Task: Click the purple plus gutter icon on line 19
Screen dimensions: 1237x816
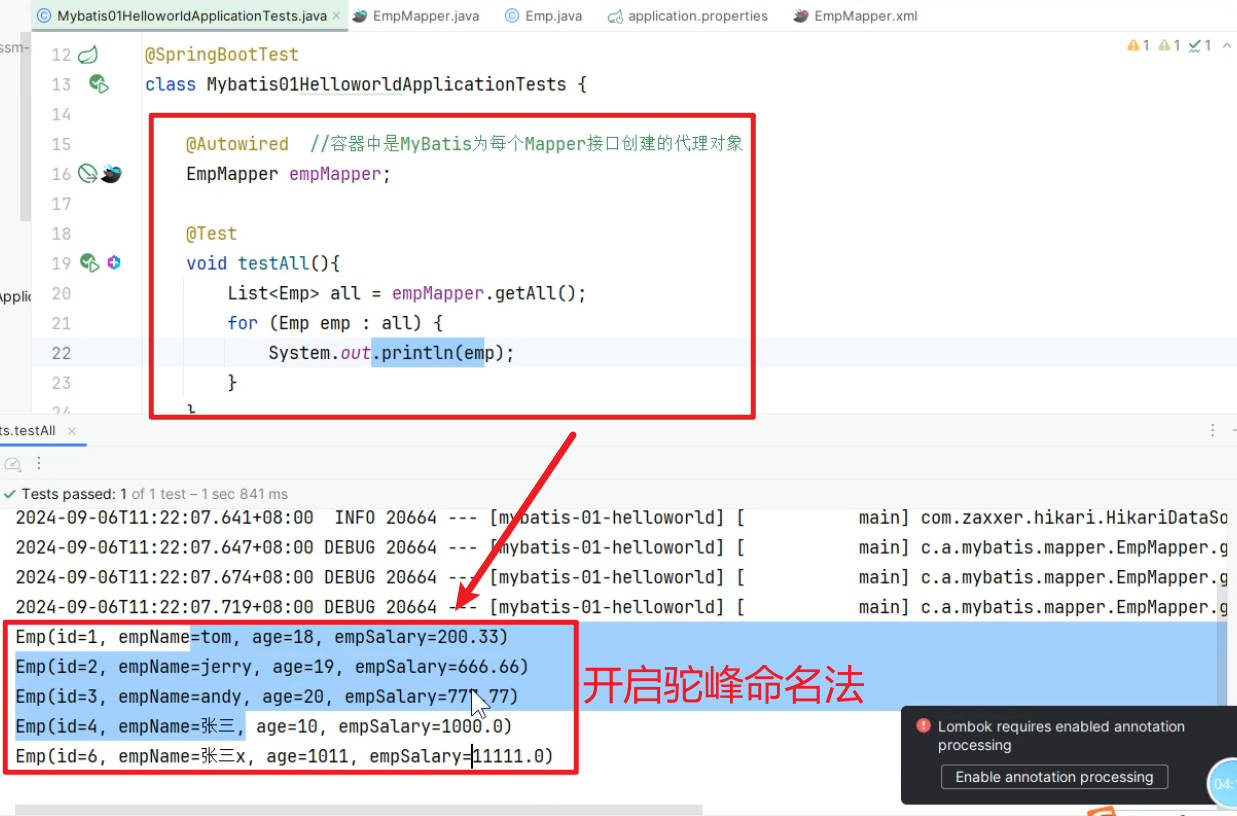Action: click(x=114, y=263)
